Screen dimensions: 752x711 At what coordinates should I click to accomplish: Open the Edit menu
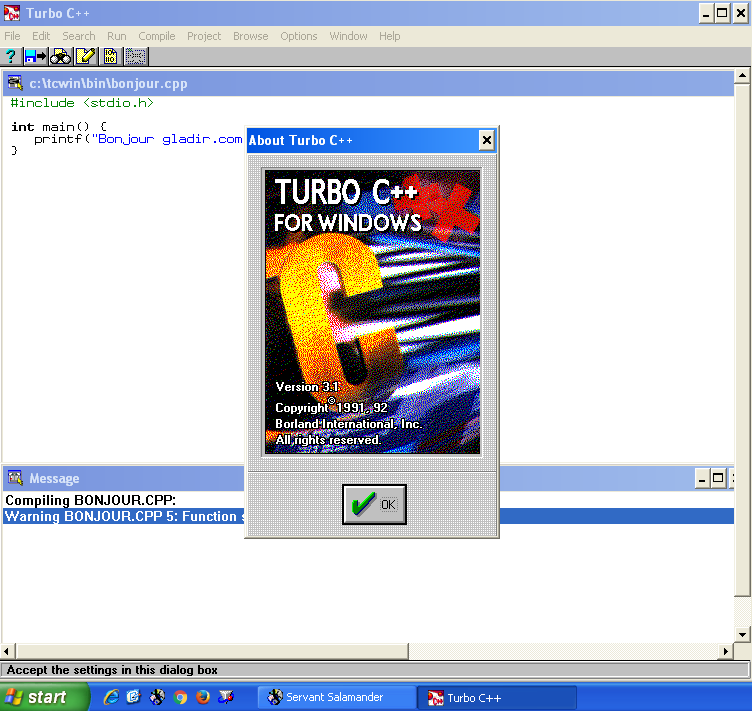click(41, 36)
